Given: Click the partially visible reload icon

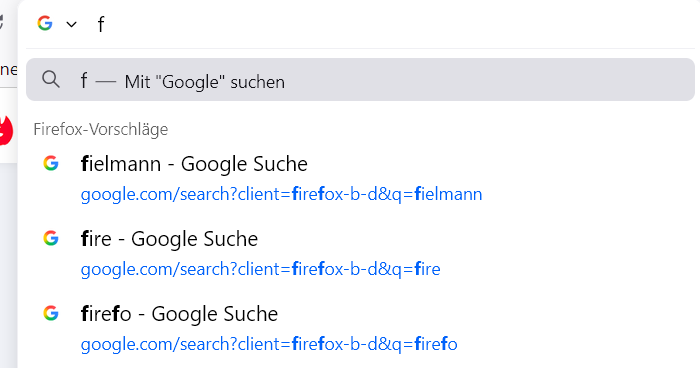Looking at the screenshot, I should [2, 22].
